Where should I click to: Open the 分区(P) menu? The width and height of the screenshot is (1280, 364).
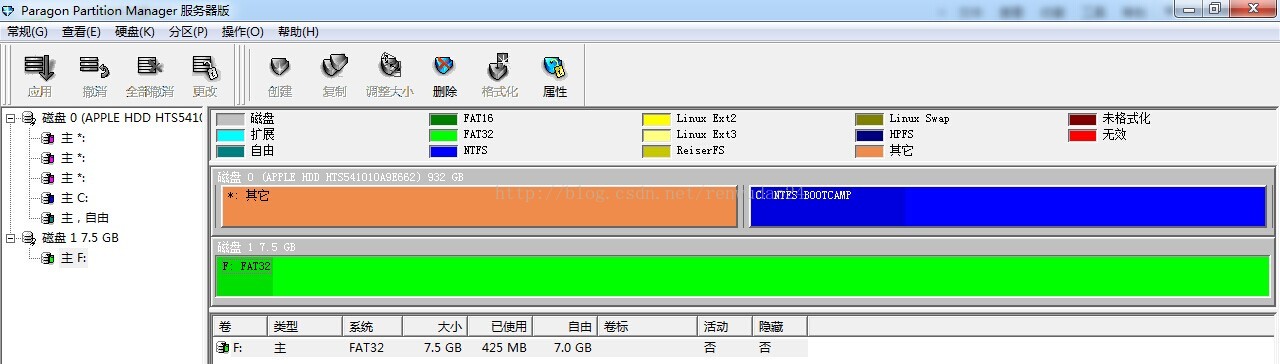pos(188,32)
